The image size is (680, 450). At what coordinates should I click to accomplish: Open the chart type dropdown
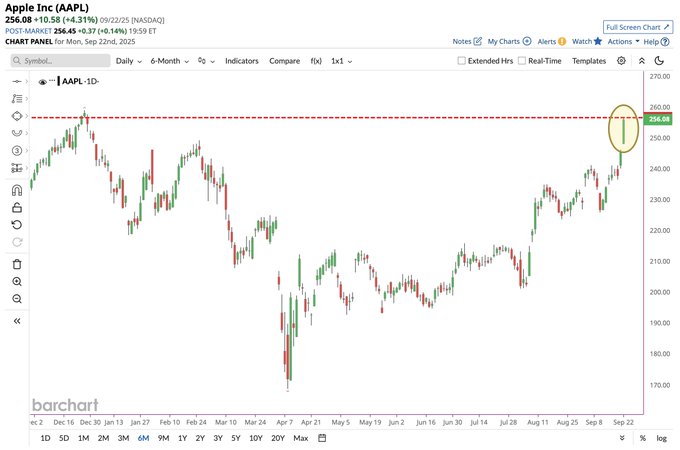tap(206, 61)
